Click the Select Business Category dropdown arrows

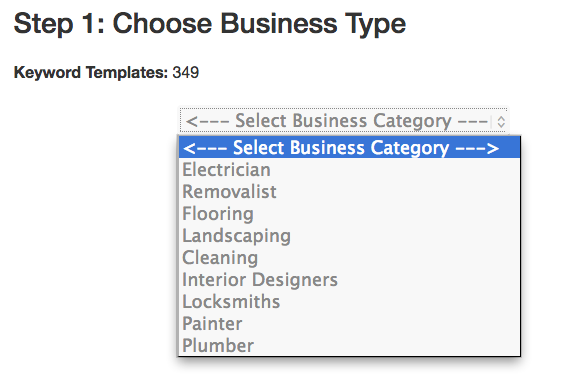click(x=501, y=121)
